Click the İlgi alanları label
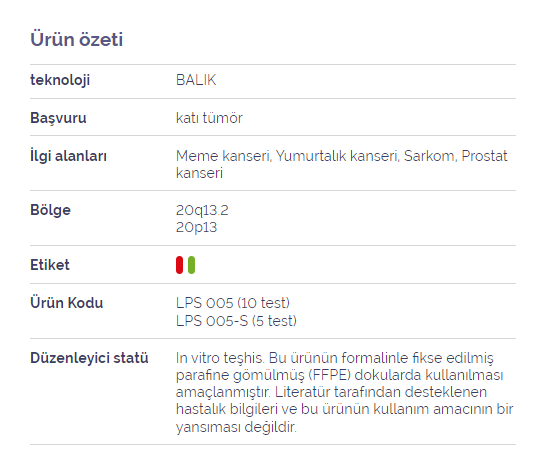The width and height of the screenshot is (540, 470). tap(69, 156)
